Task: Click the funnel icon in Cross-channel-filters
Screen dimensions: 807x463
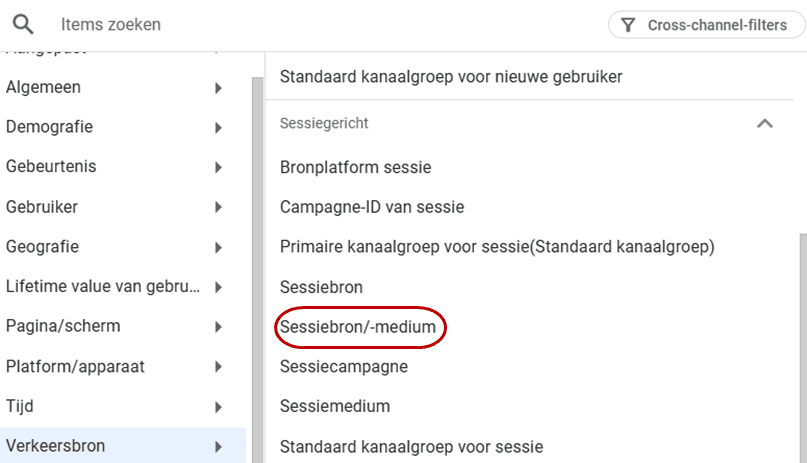Action: click(x=628, y=25)
